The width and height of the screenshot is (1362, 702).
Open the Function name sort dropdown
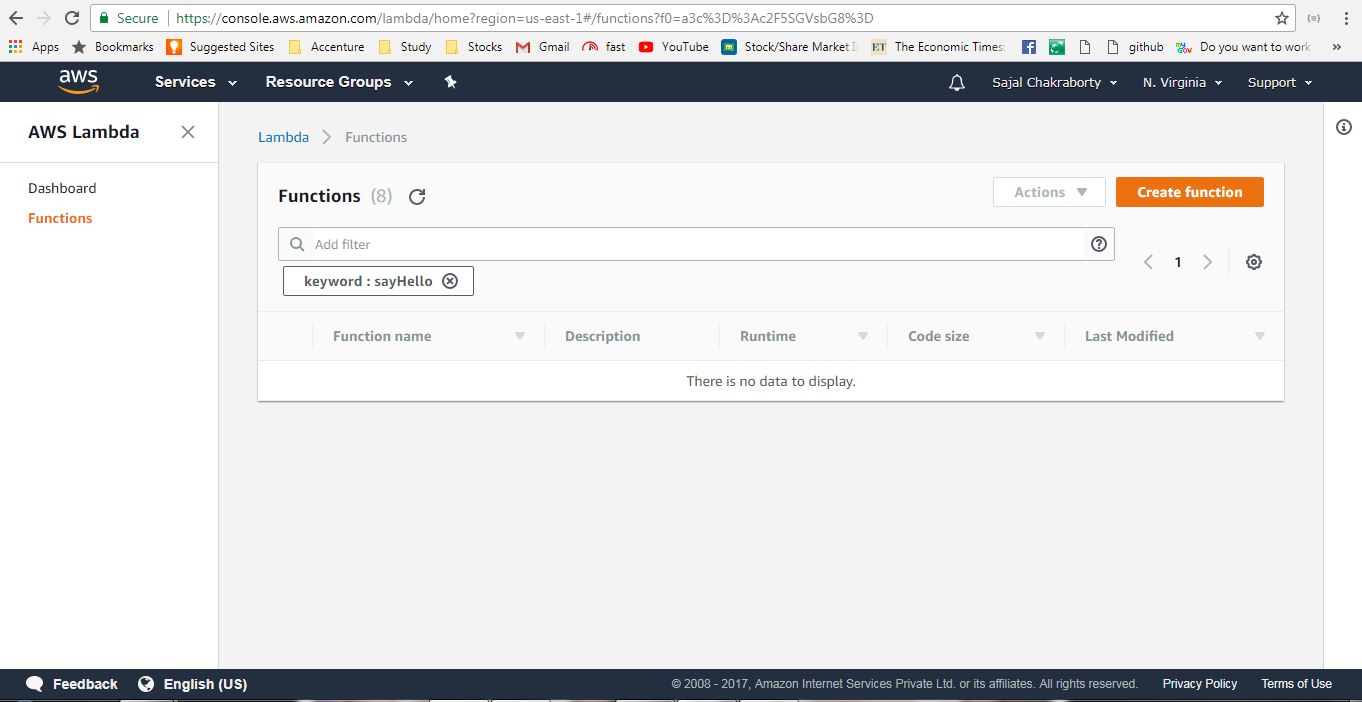point(519,336)
